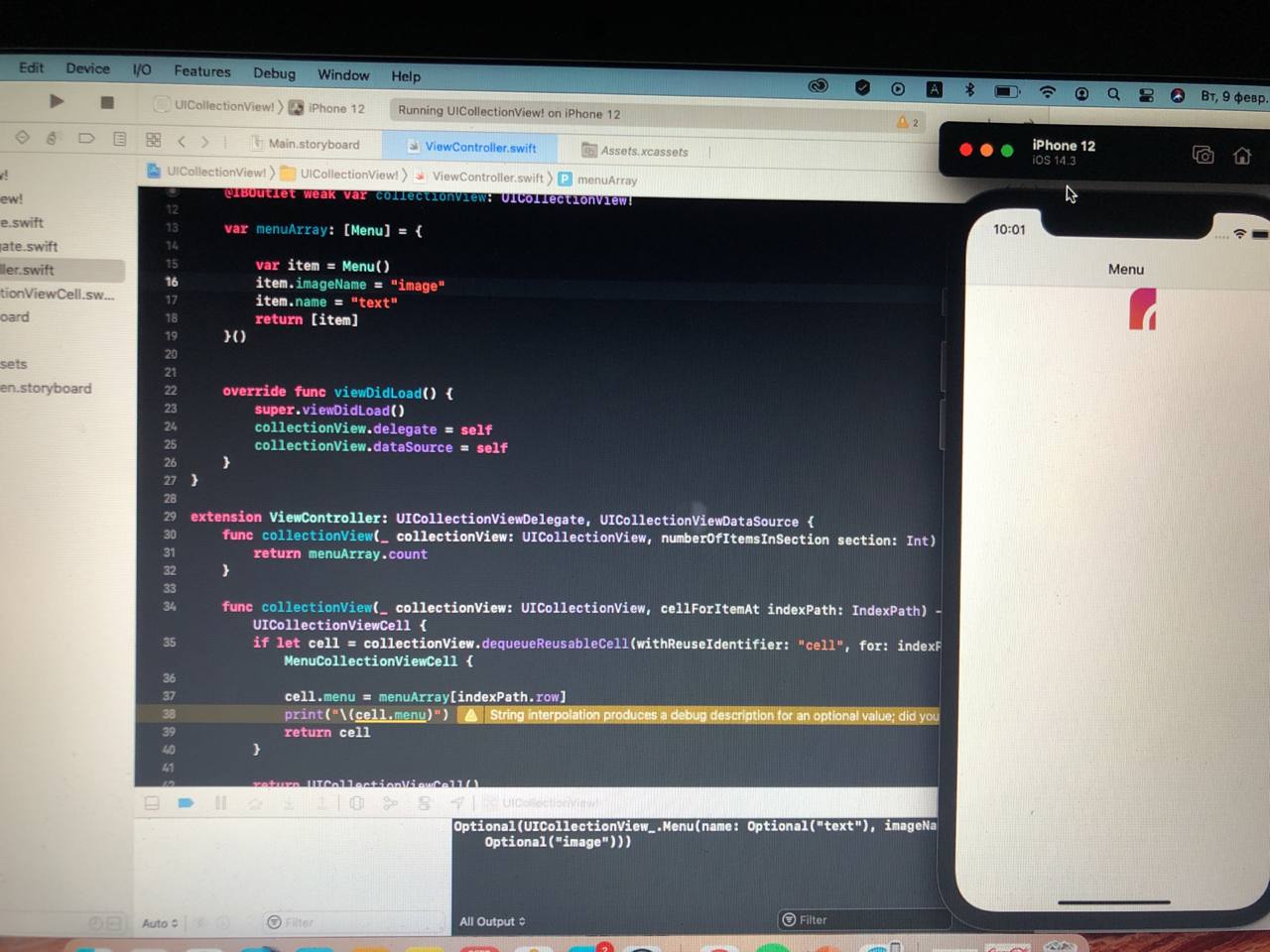Select the ate.swift file in navigator
Viewport: 1270px width, 952px height.
click(x=30, y=246)
